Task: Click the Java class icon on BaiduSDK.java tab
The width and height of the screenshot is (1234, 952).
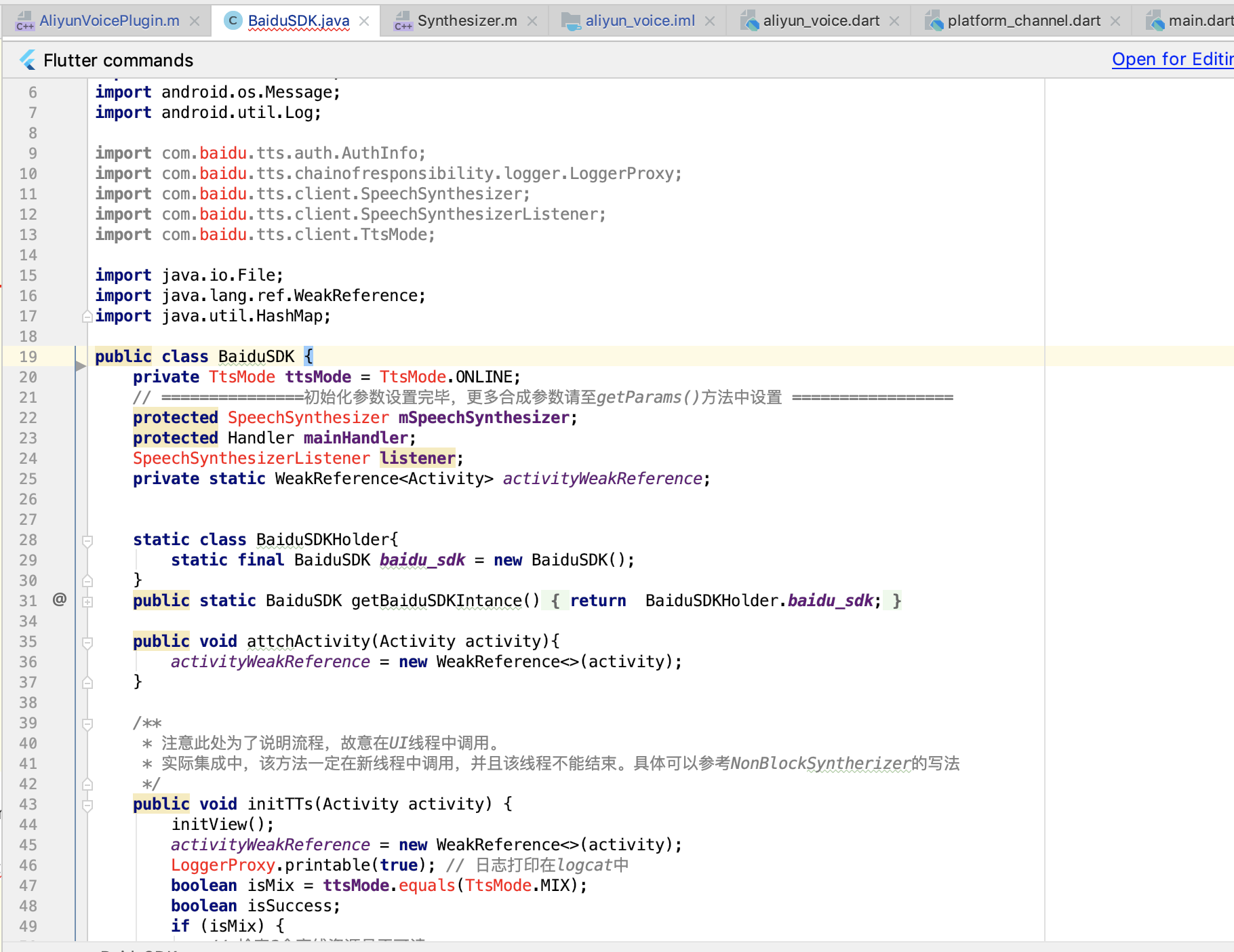Action: pos(233,21)
